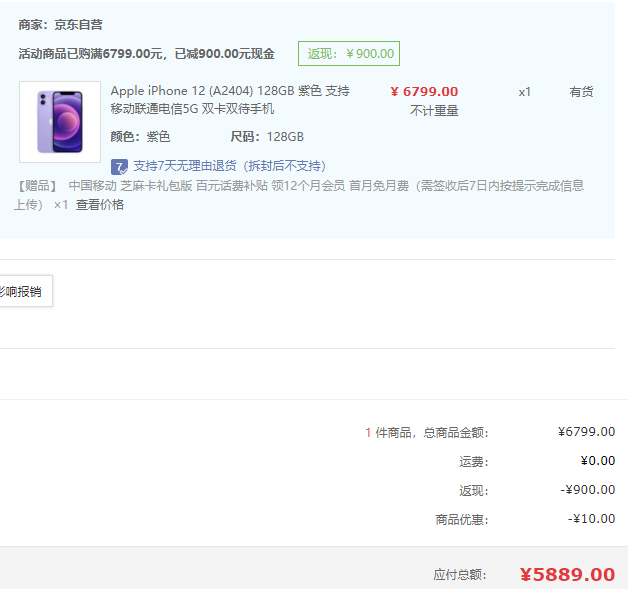Click the 商品优惠 deduction -¥10.00
Screen dimensions: 628x589
(x=592, y=519)
